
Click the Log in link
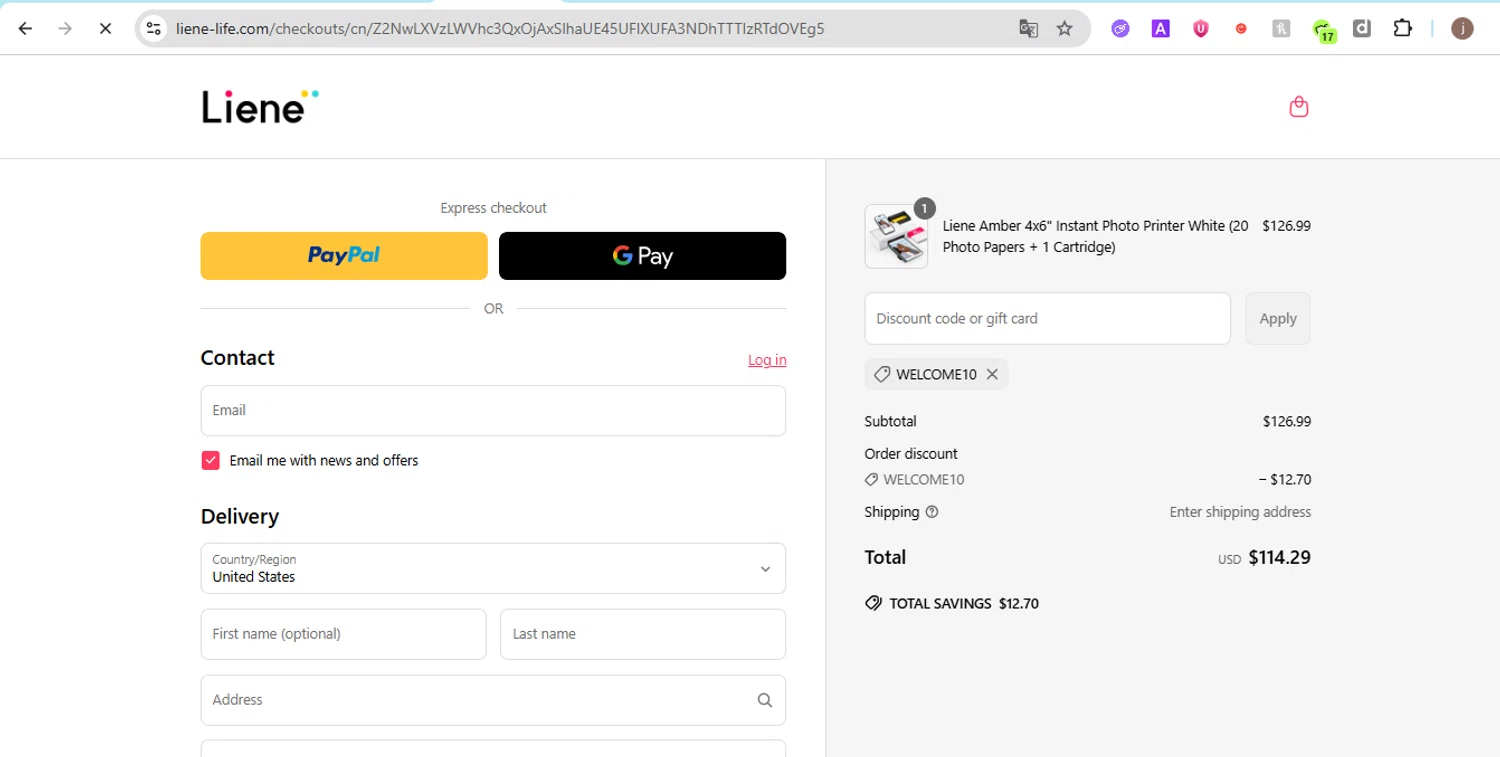pyautogui.click(x=767, y=360)
